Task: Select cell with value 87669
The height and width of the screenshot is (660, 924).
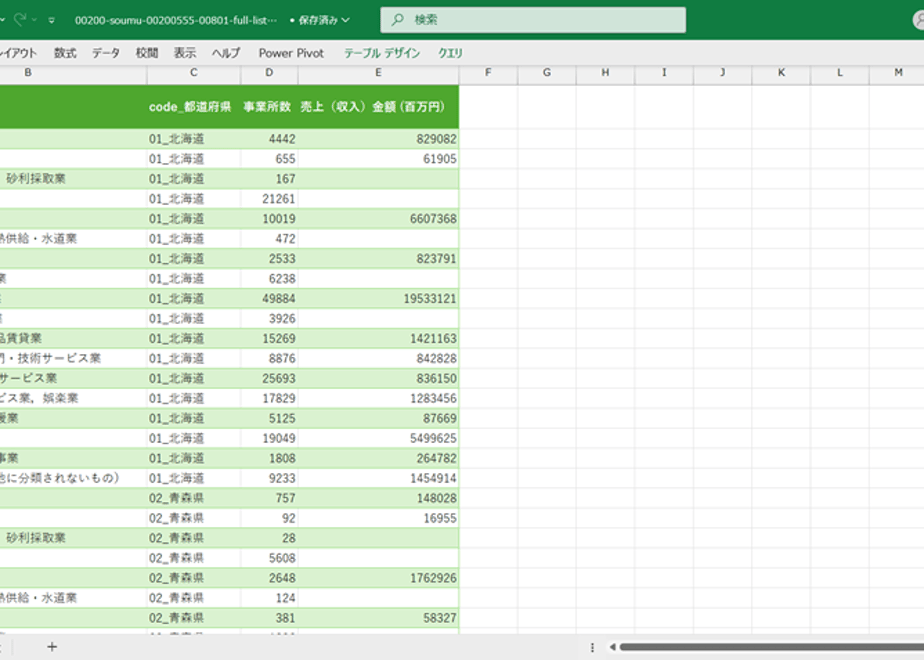Action: (378, 418)
